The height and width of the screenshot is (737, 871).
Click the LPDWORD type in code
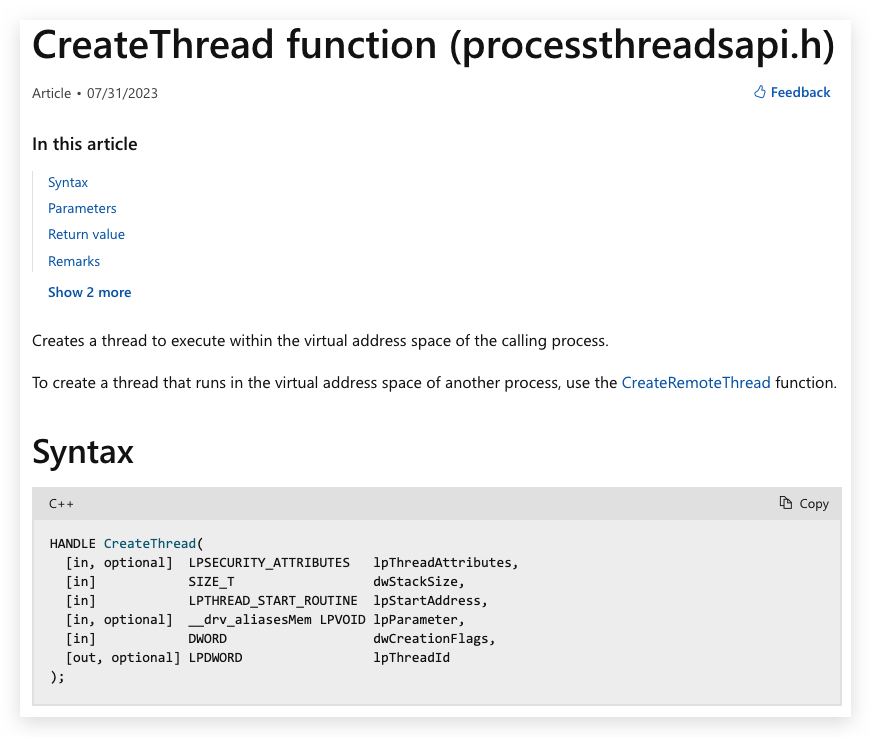click(216, 658)
